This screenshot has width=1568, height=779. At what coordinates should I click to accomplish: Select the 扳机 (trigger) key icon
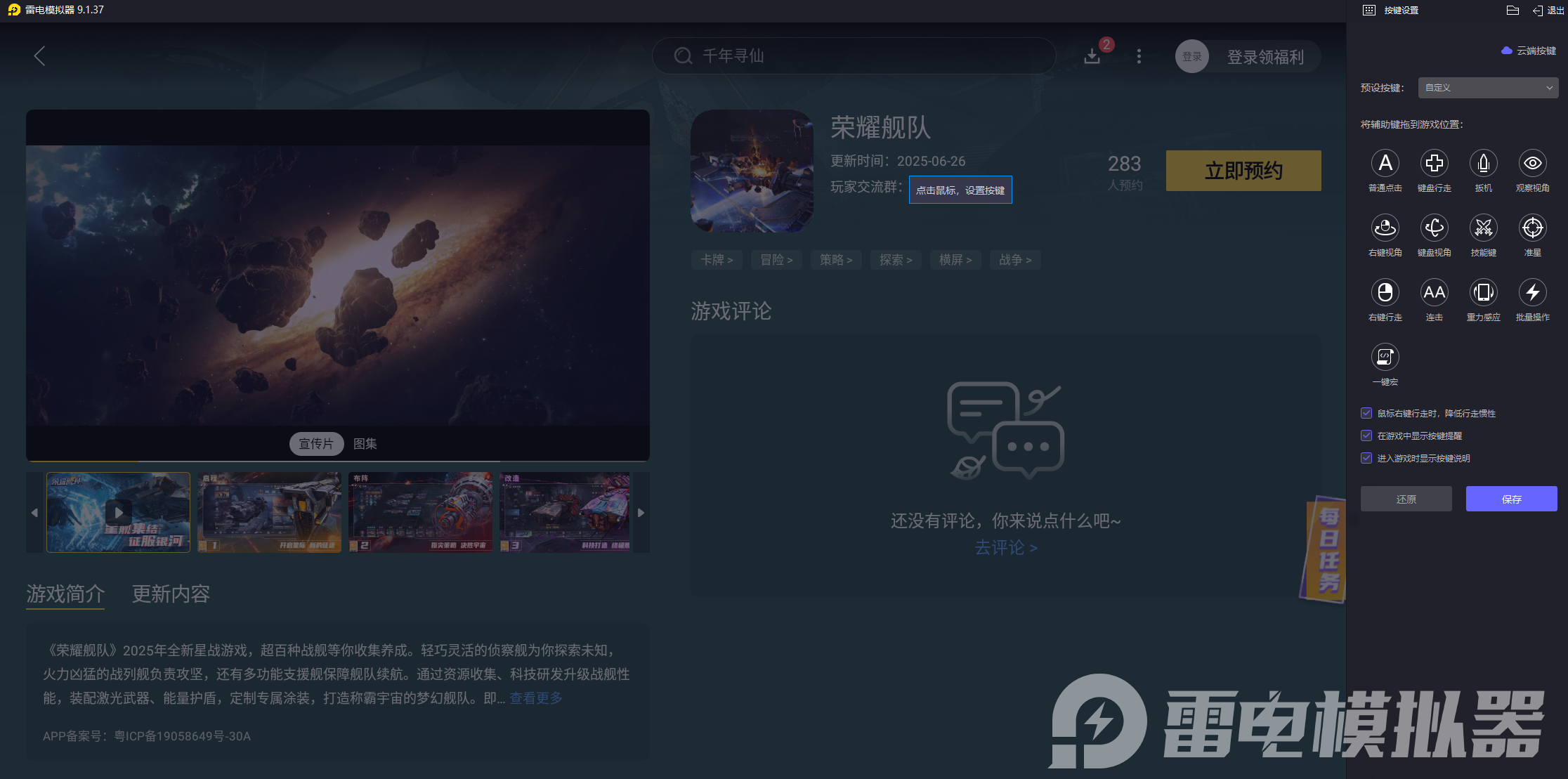1483,164
